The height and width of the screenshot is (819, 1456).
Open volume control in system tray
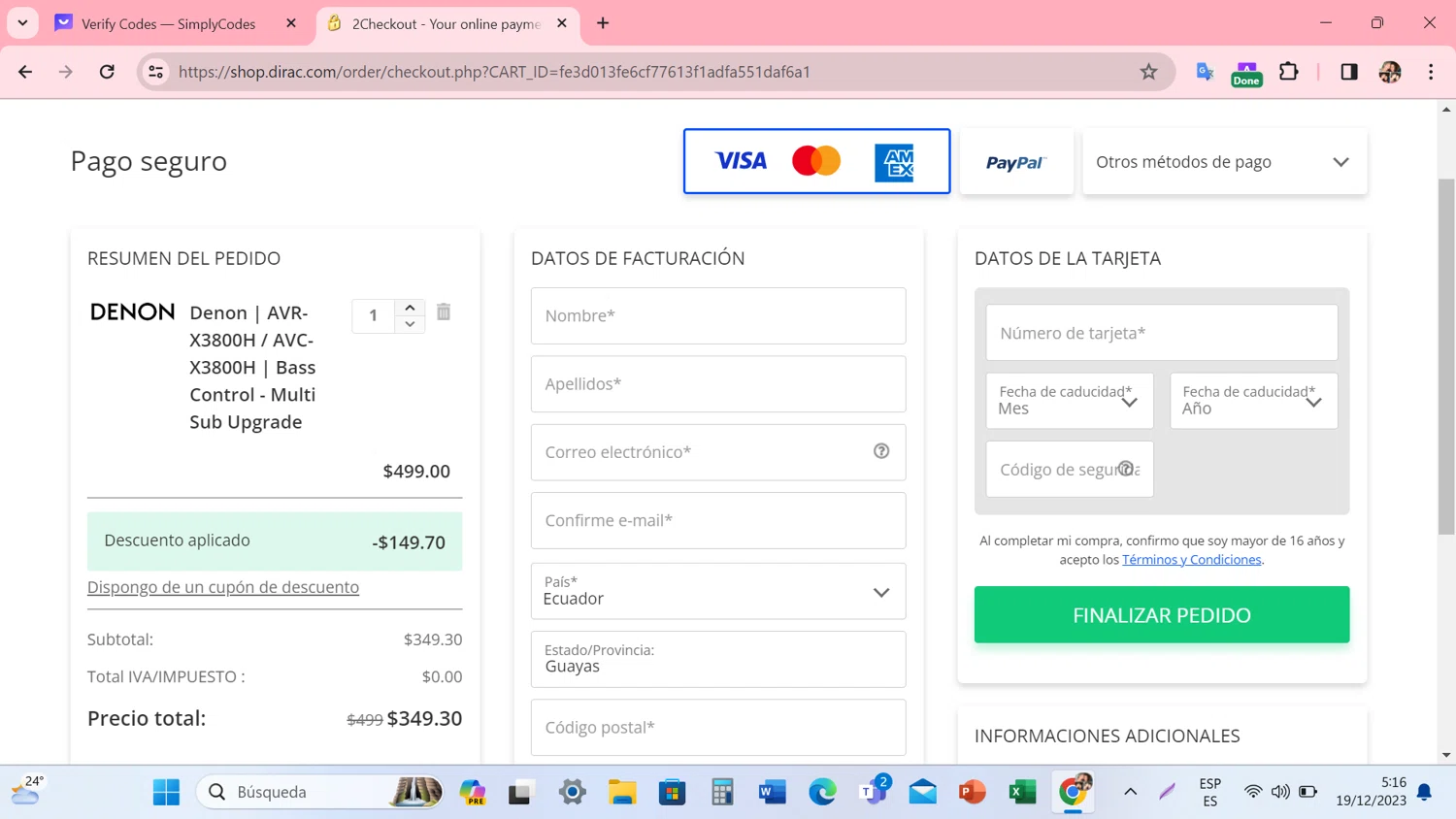[x=1280, y=792]
